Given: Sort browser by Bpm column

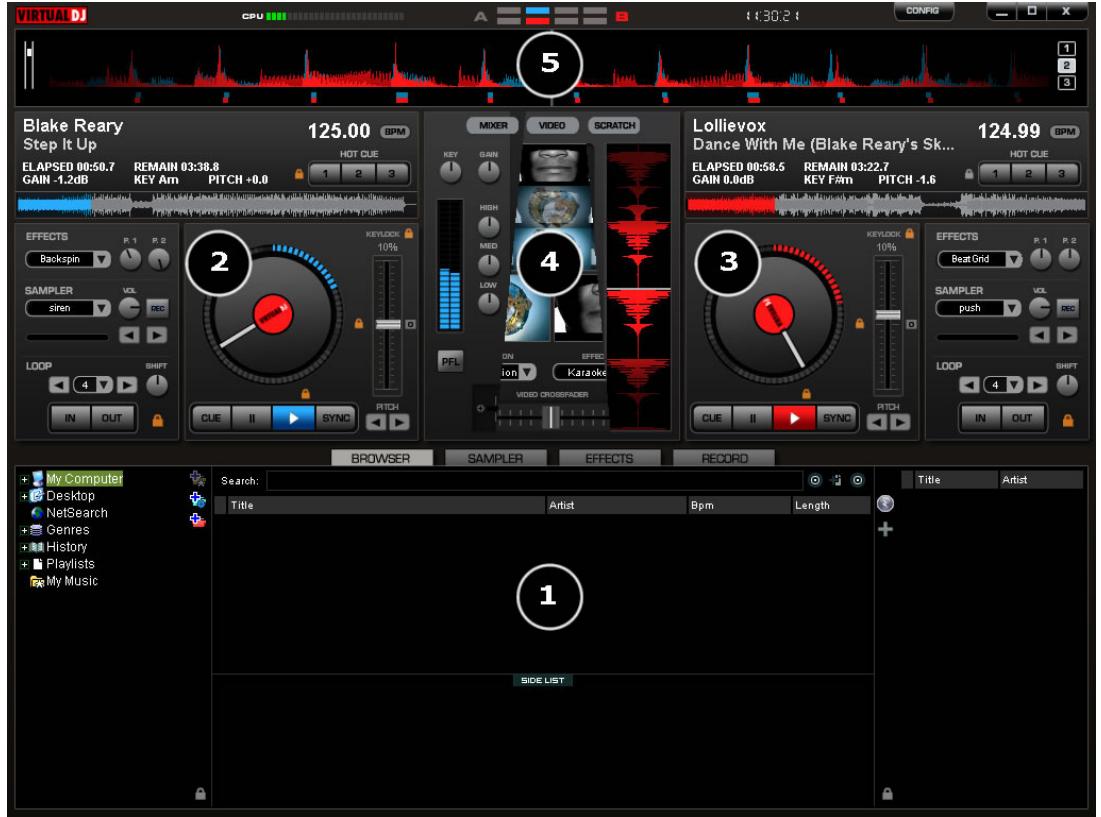Looking at the screenshot, I should pyautogui.click(x=739, y=505).
